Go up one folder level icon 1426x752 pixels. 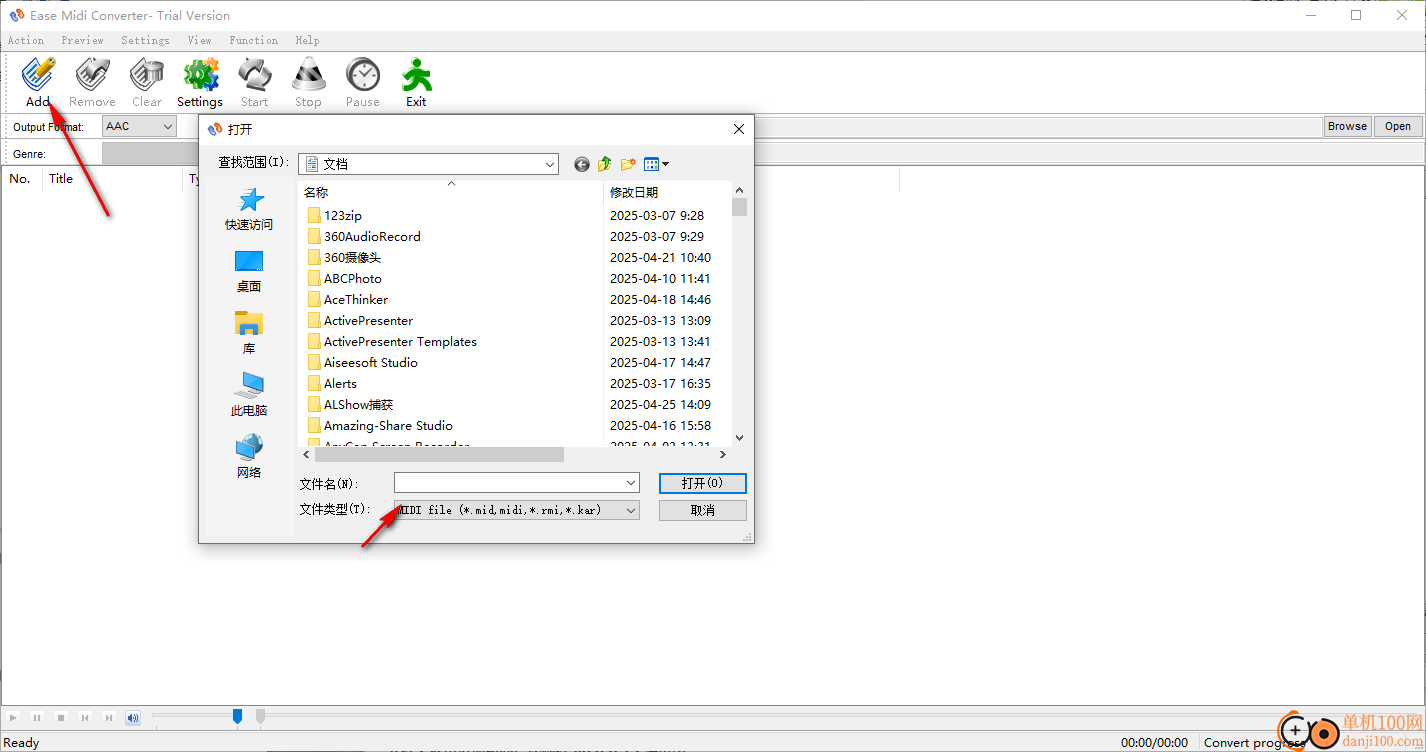(604, 164)
